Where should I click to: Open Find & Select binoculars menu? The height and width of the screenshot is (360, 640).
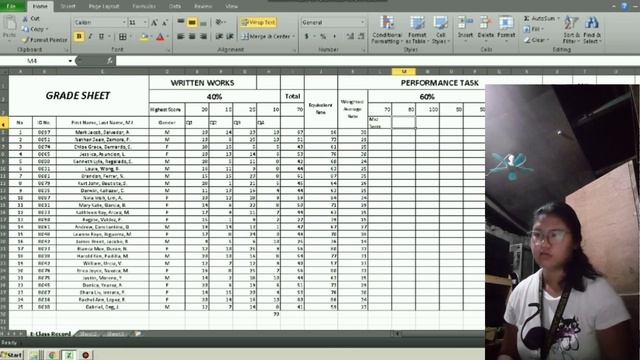point(592,29)
